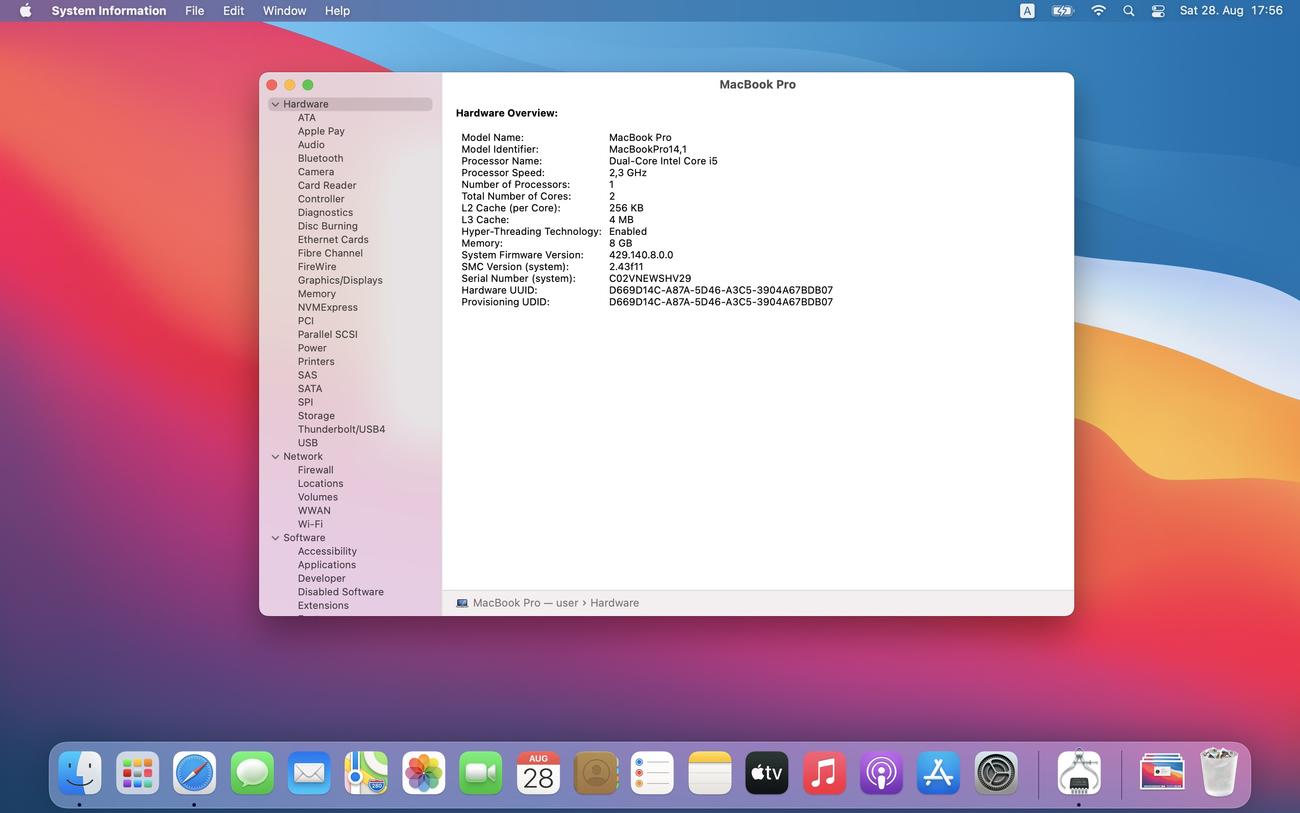1300x813 pixels.
Task: Select Applications under Software
Action: (327, 565)
